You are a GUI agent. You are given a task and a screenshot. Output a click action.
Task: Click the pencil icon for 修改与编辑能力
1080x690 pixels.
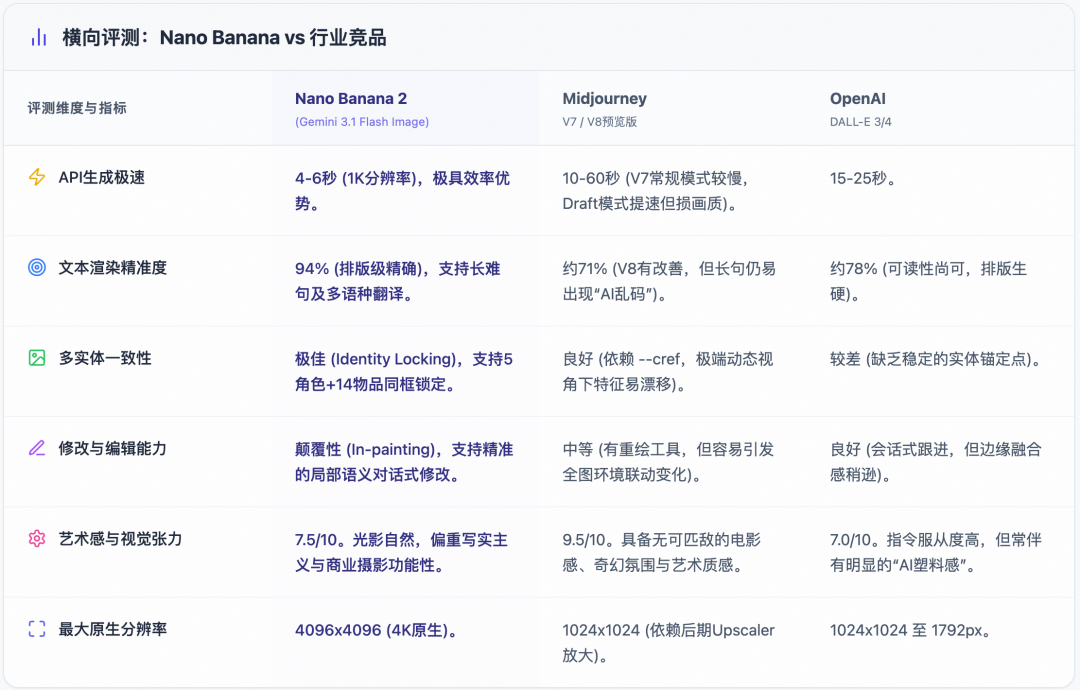point(37,448)
